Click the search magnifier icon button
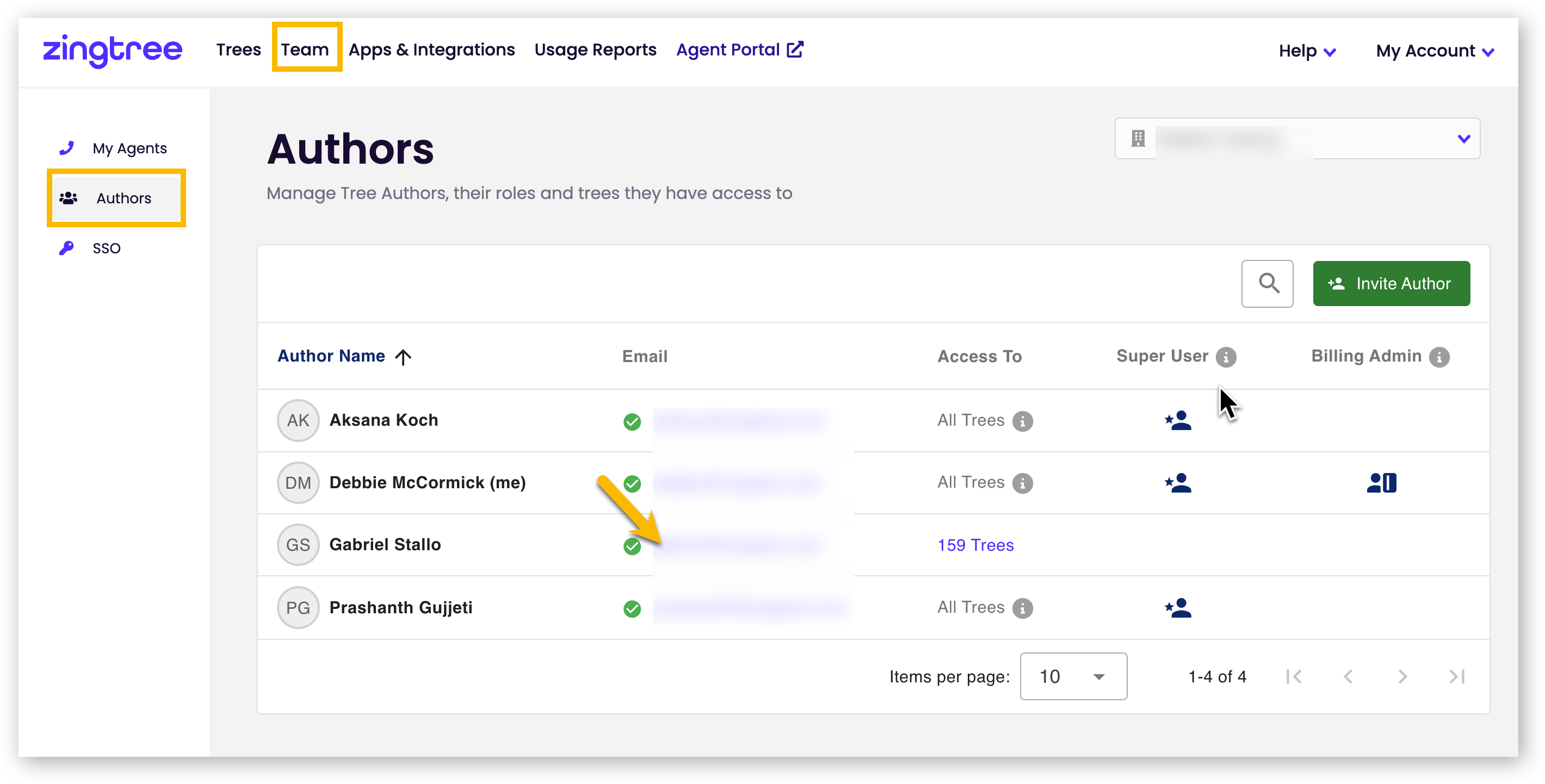 pyautogui.click(x=1266, y=283)
